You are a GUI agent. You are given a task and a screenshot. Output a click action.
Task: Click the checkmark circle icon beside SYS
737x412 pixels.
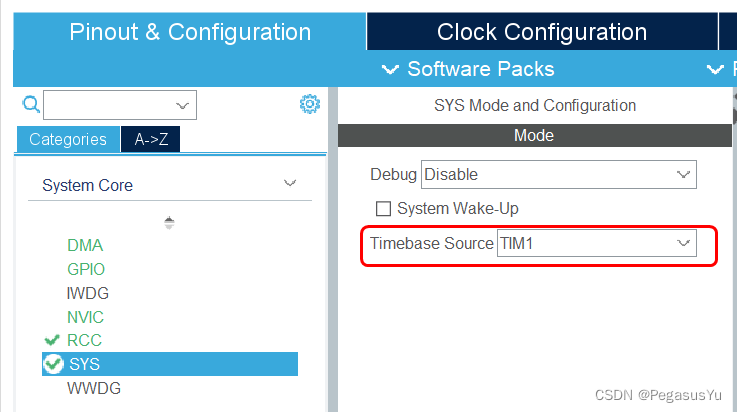pos(54,364)
